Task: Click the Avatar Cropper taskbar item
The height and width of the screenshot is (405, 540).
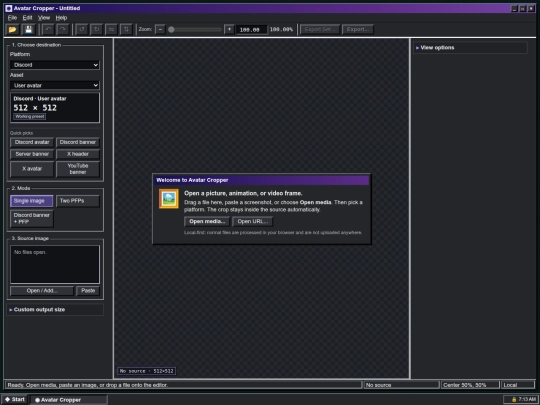Action: [x=69, y=400]
